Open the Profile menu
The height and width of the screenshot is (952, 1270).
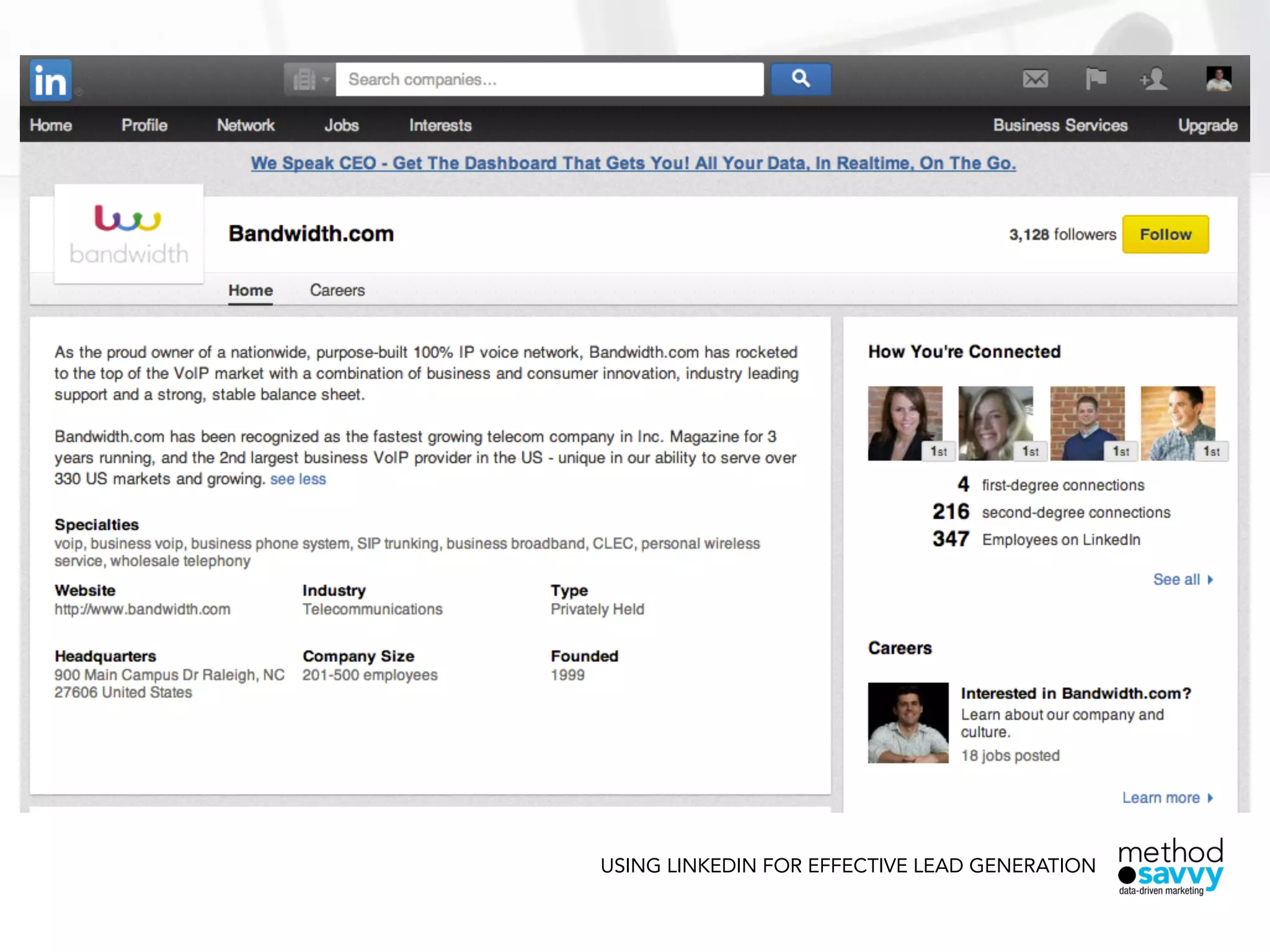[x=144, y=125]
